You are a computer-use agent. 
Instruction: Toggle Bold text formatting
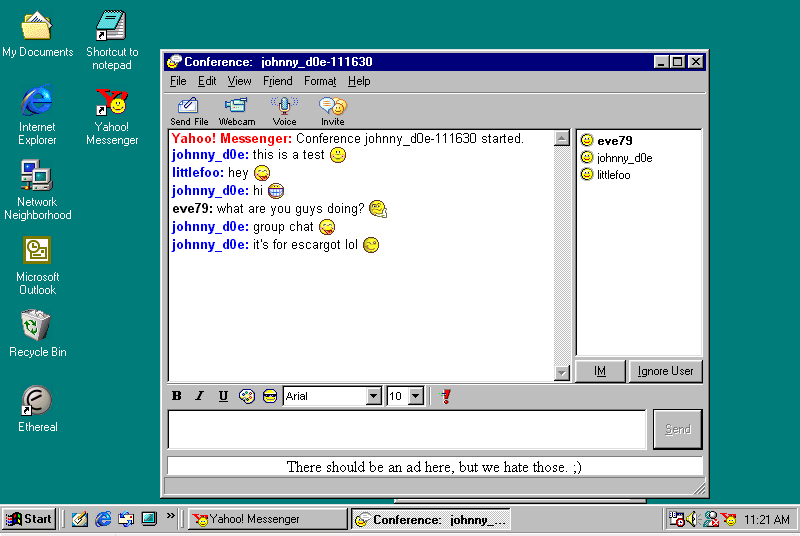pos(177,396)
